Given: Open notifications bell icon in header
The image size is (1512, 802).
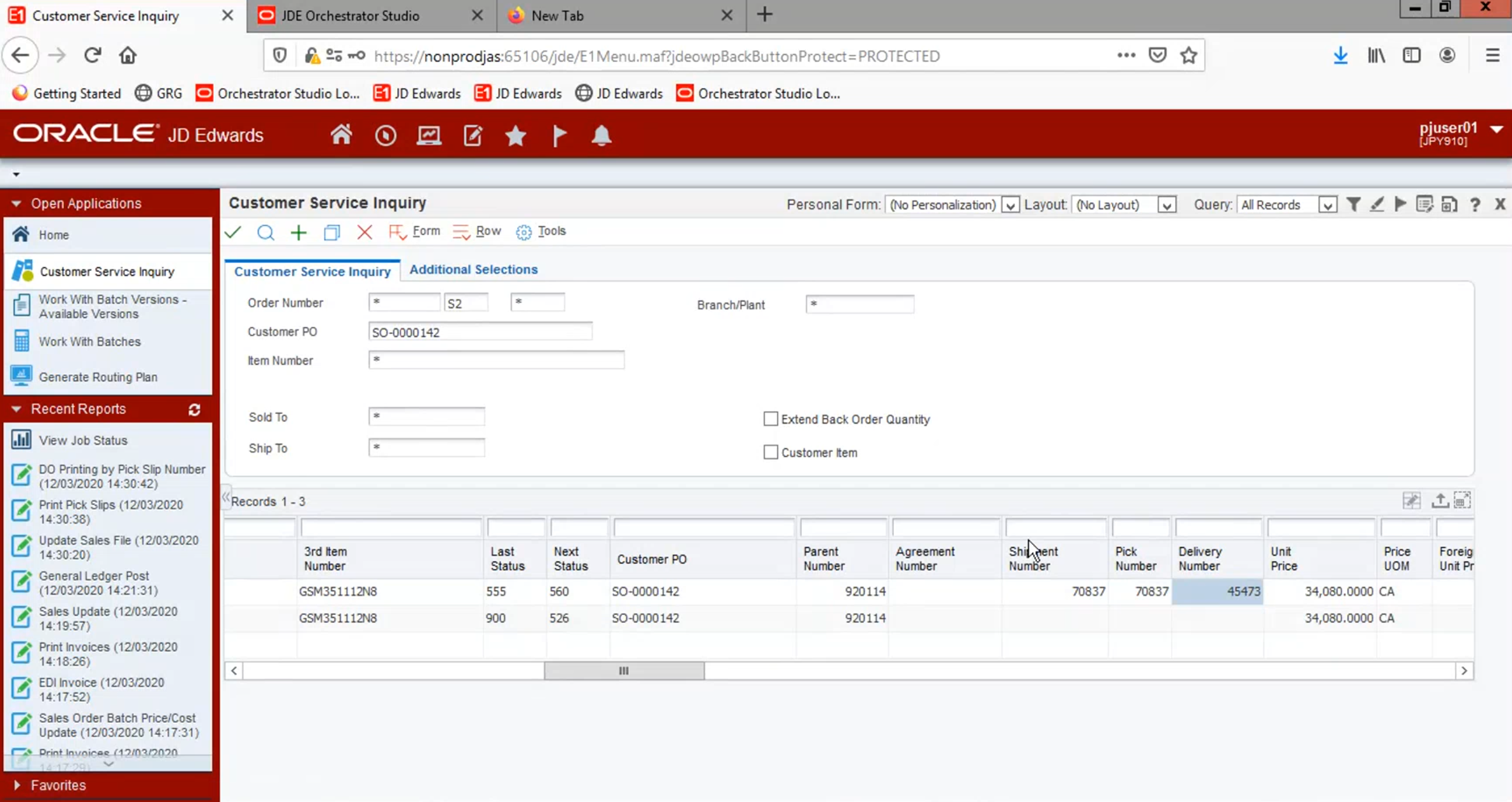Looking at the screenshot, I should 601,135.
